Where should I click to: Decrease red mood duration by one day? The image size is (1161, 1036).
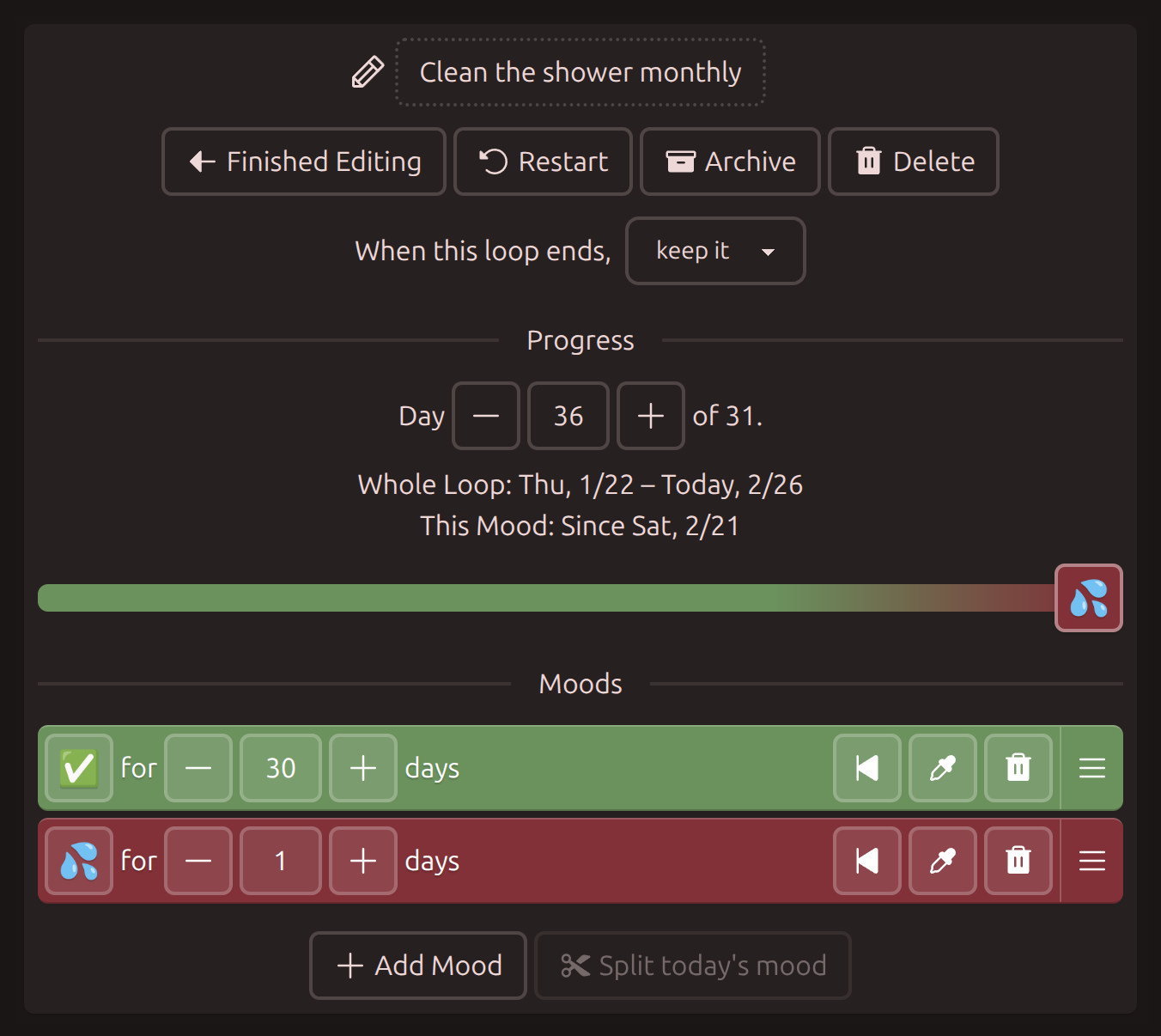198,861
